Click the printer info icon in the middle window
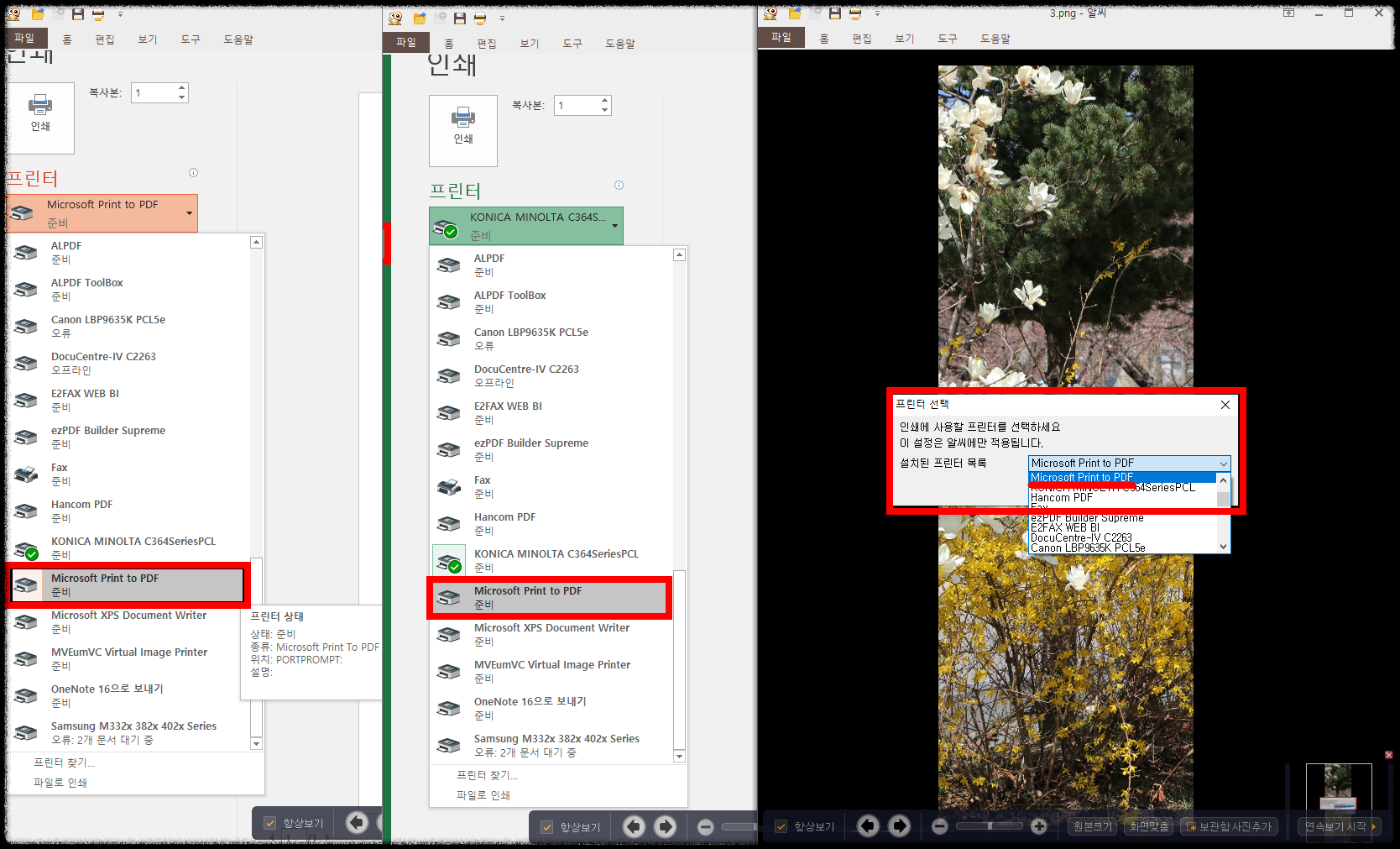 point(619,186)
